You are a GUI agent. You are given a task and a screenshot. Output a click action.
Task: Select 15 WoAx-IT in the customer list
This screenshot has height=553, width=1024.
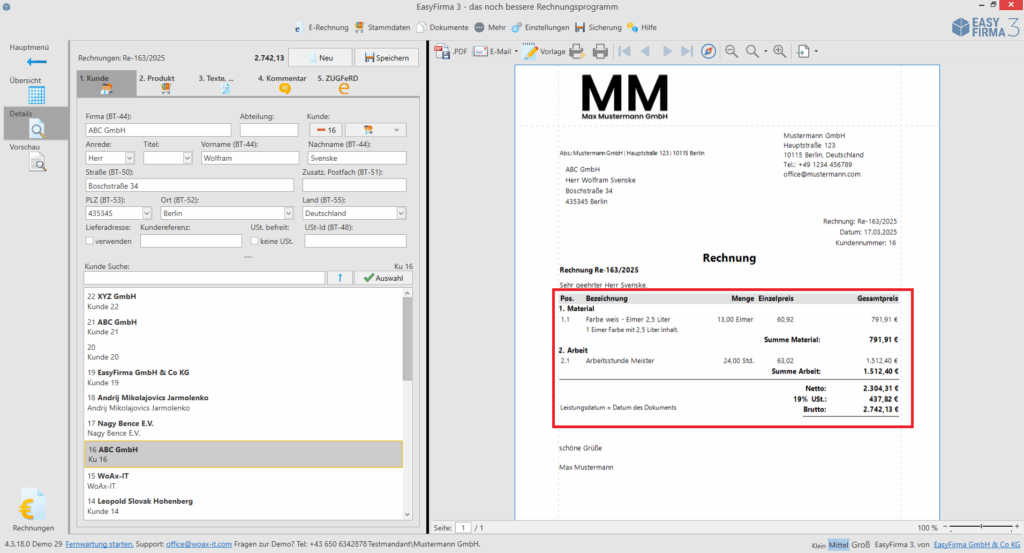click(243, 481)
